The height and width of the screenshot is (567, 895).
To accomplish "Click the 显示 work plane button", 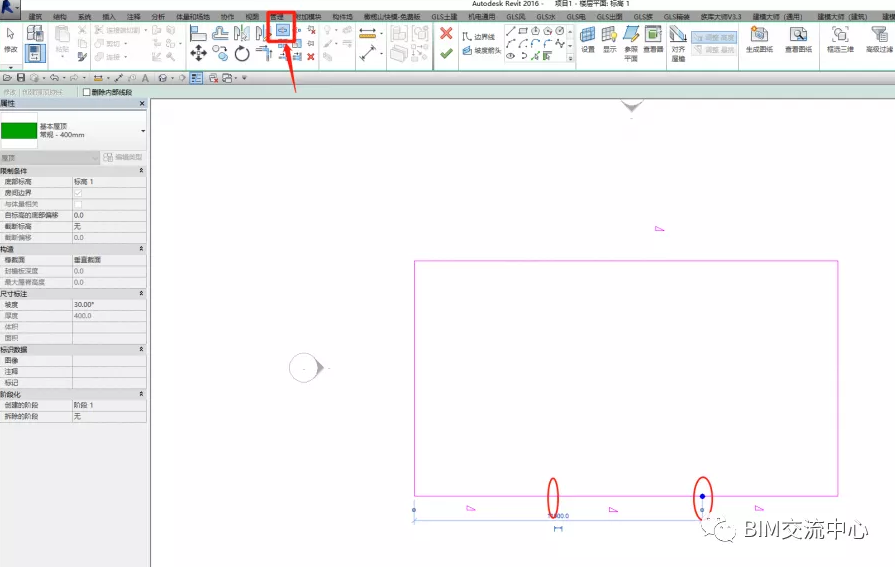I will click(610, 39).
